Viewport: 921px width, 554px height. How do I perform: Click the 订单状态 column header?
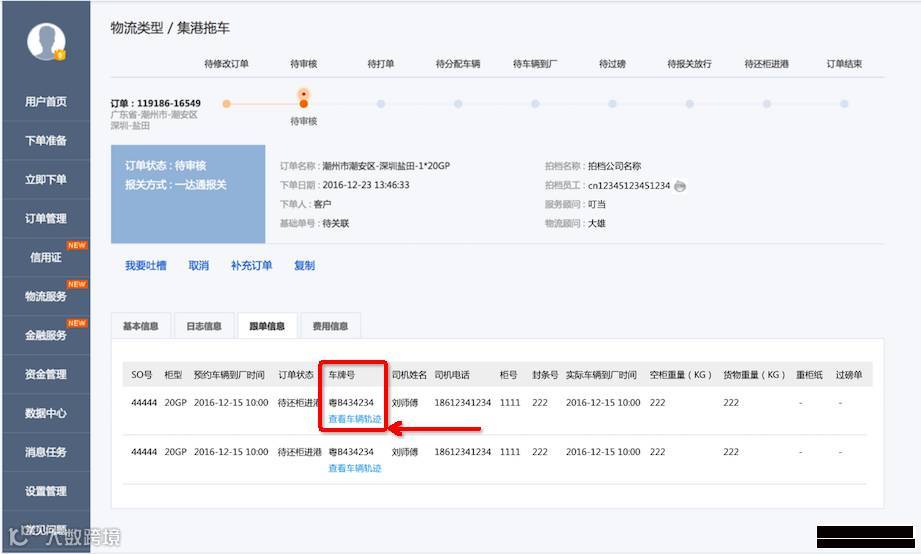coord(295,375)
